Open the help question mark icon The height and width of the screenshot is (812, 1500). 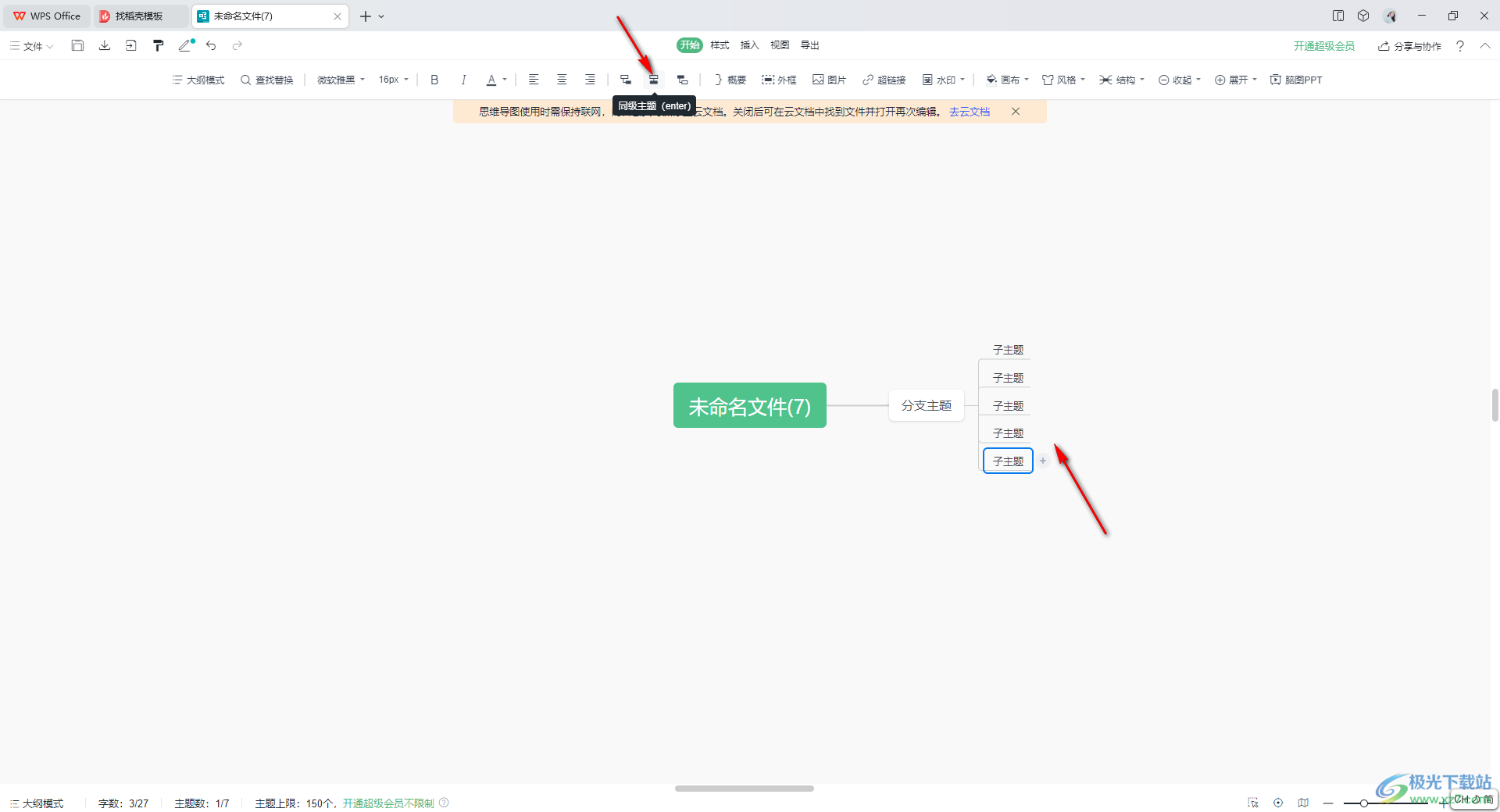(1460, 46)
